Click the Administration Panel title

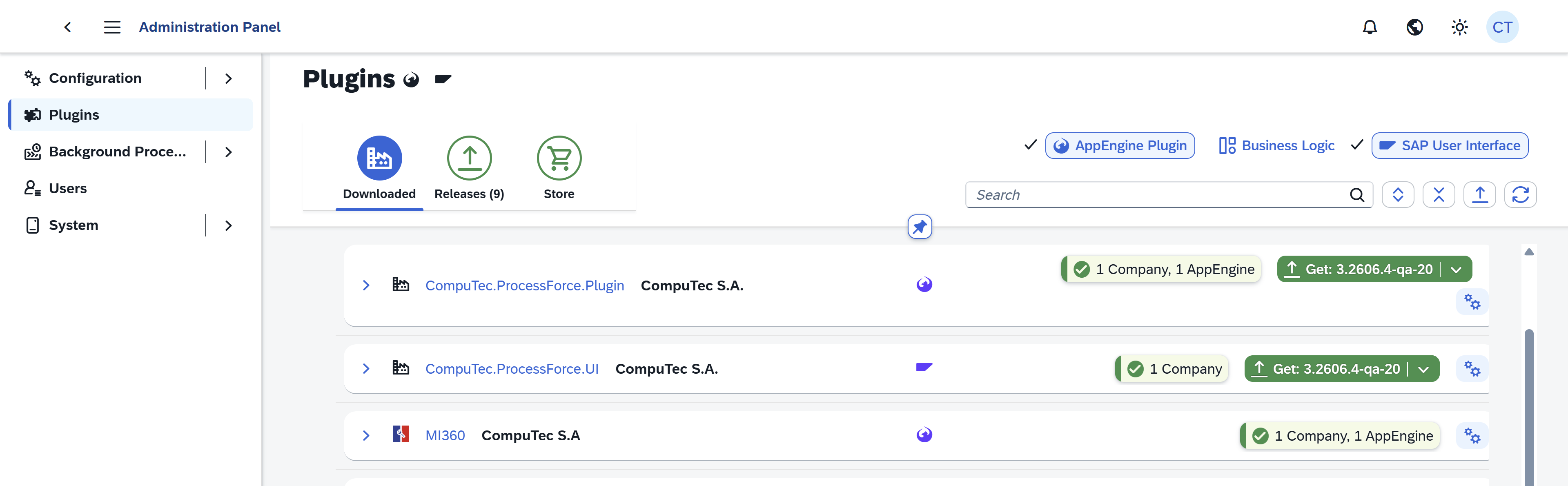209,27
